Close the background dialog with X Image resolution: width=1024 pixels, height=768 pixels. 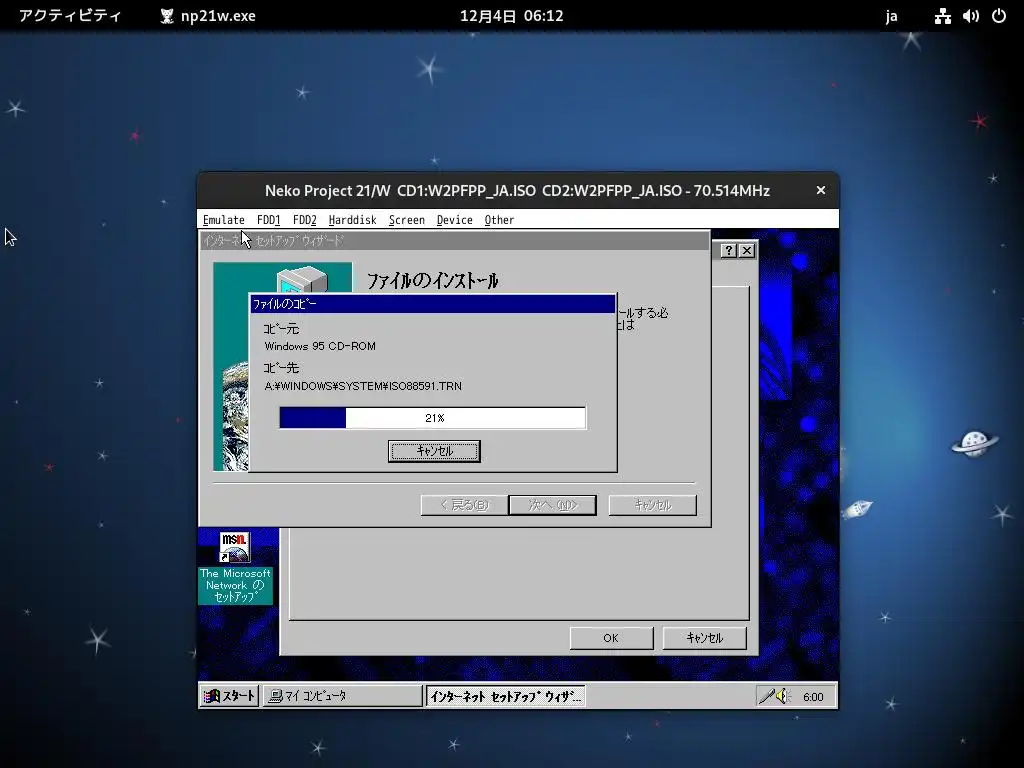pos(747,251)
